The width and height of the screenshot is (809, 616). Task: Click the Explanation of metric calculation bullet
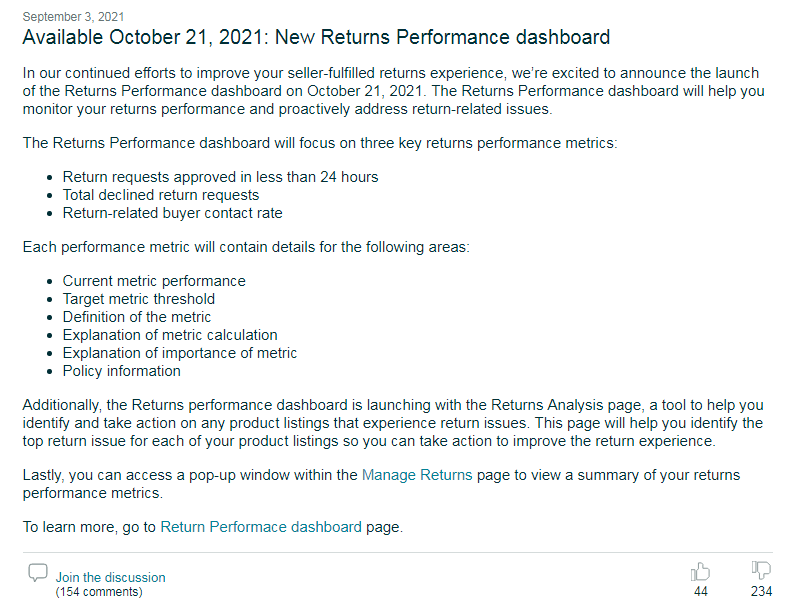pyautogui.click(x=170, y=335)
